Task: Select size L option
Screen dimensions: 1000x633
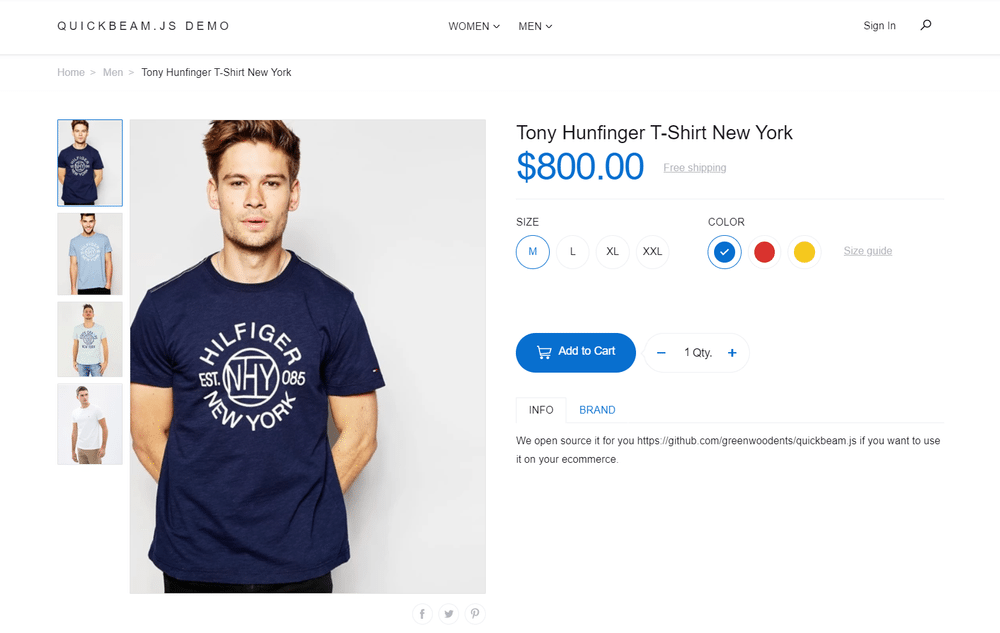Action: click(573, 252)
